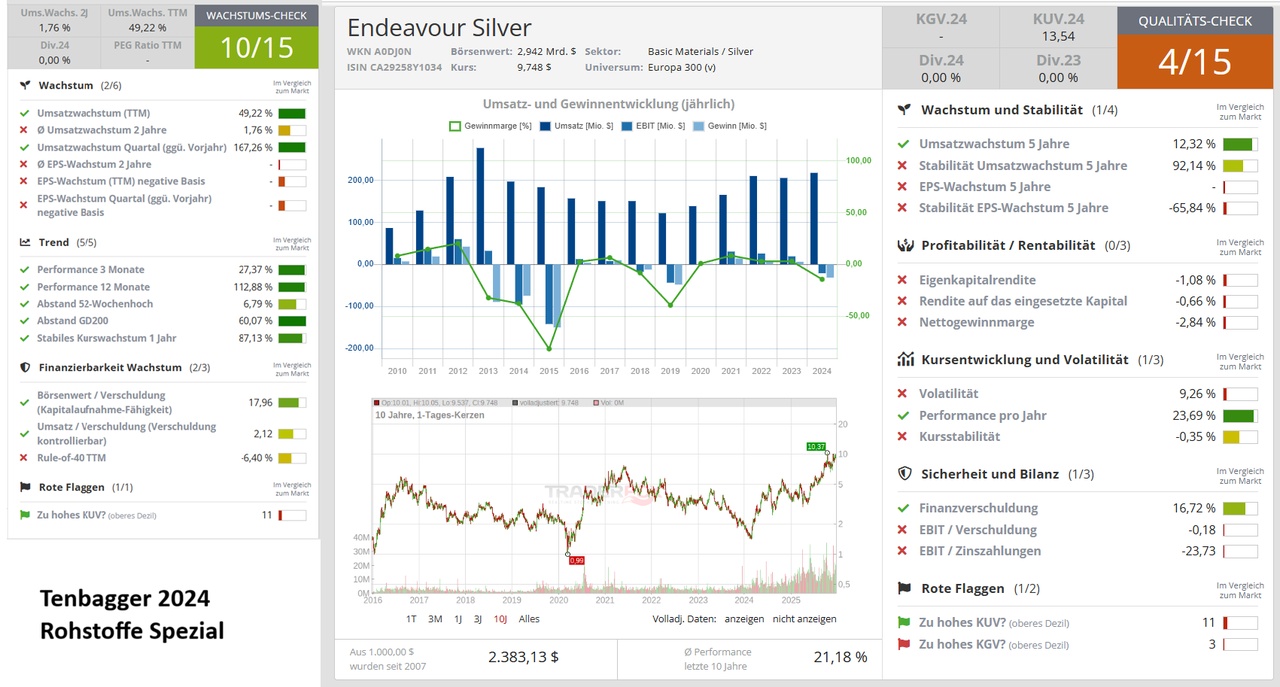The width and height of the screenshot is (1280, 687).
Task: Click the Trend line-chart icon
Action: click(25, 242)
